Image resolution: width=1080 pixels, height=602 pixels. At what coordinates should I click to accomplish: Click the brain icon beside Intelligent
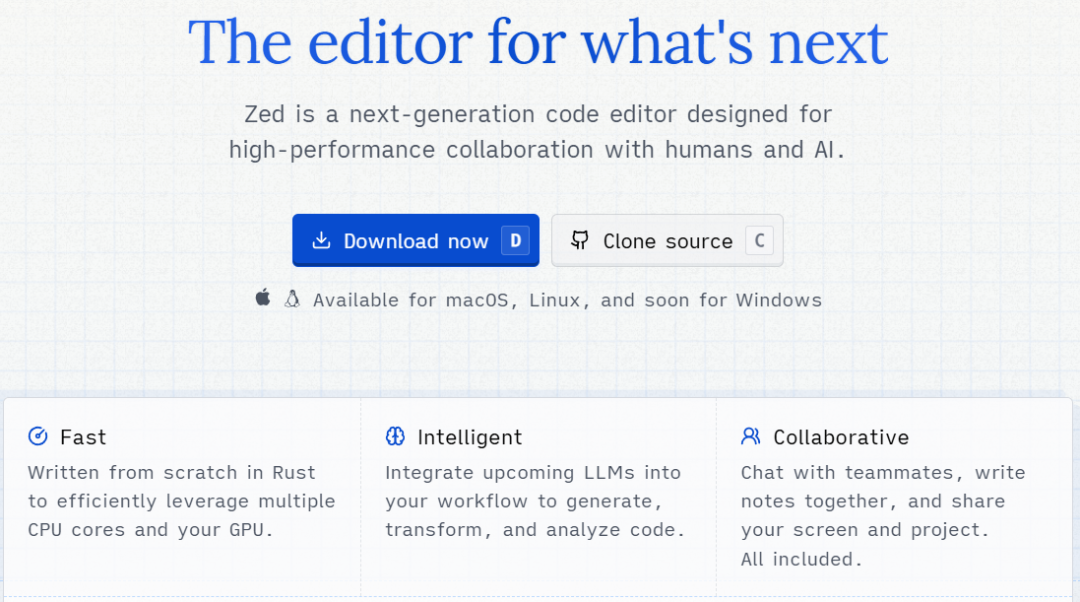(395, 436)
